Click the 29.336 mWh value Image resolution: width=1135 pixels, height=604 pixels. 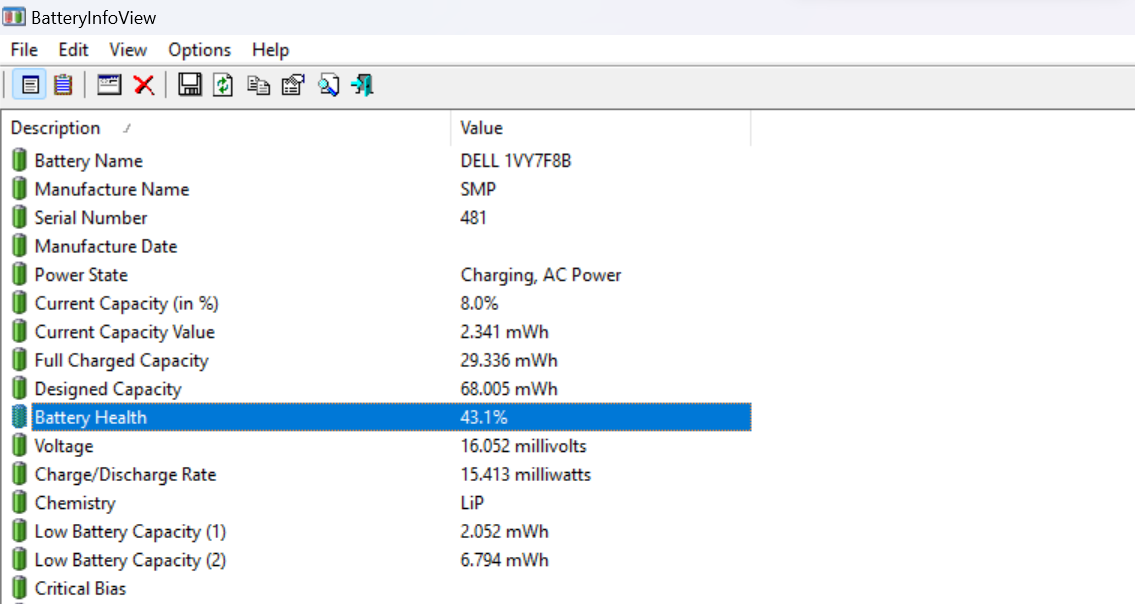pyautogui.click(x=509, y=361)
